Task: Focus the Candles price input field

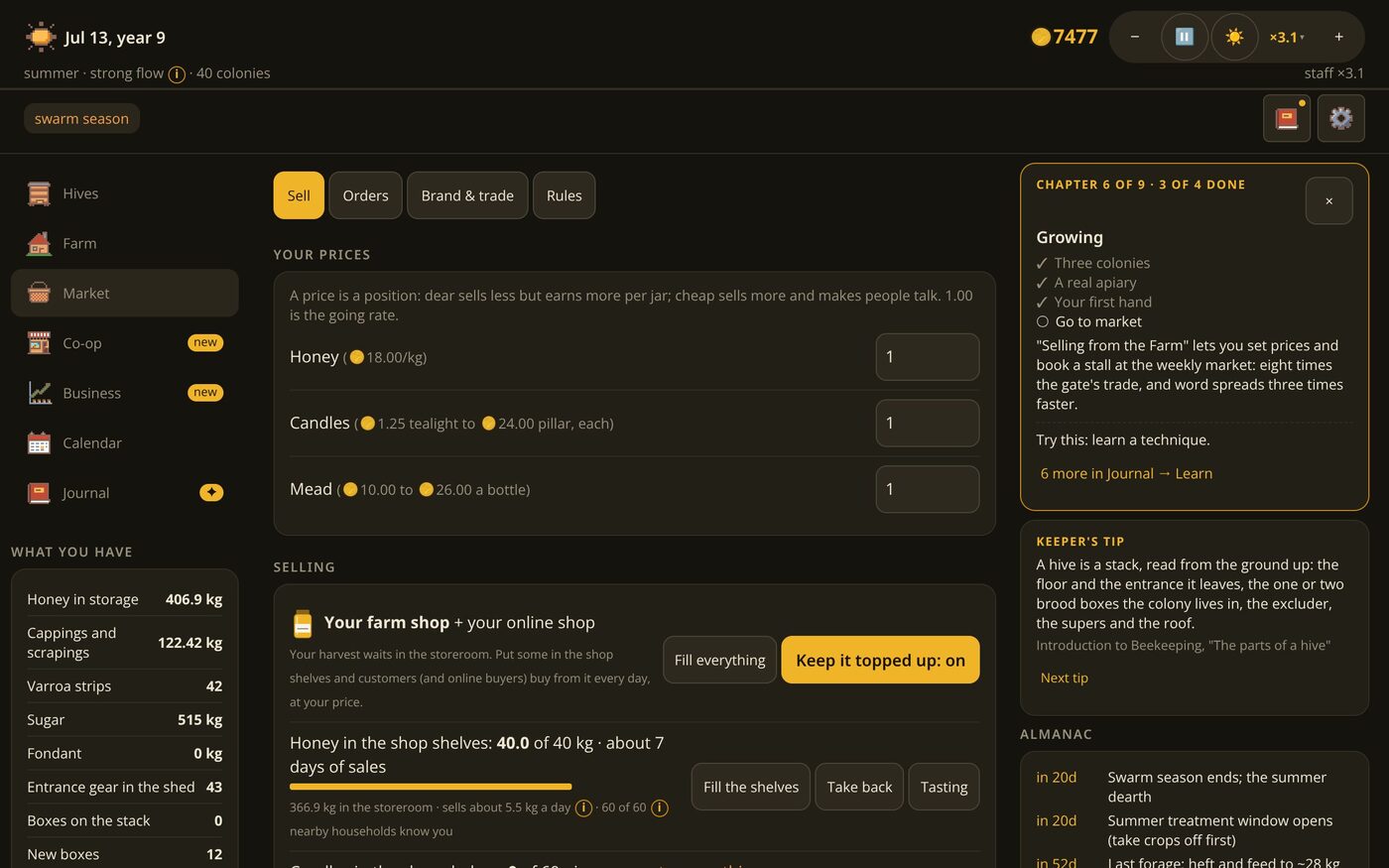Action: pos(928,424)
